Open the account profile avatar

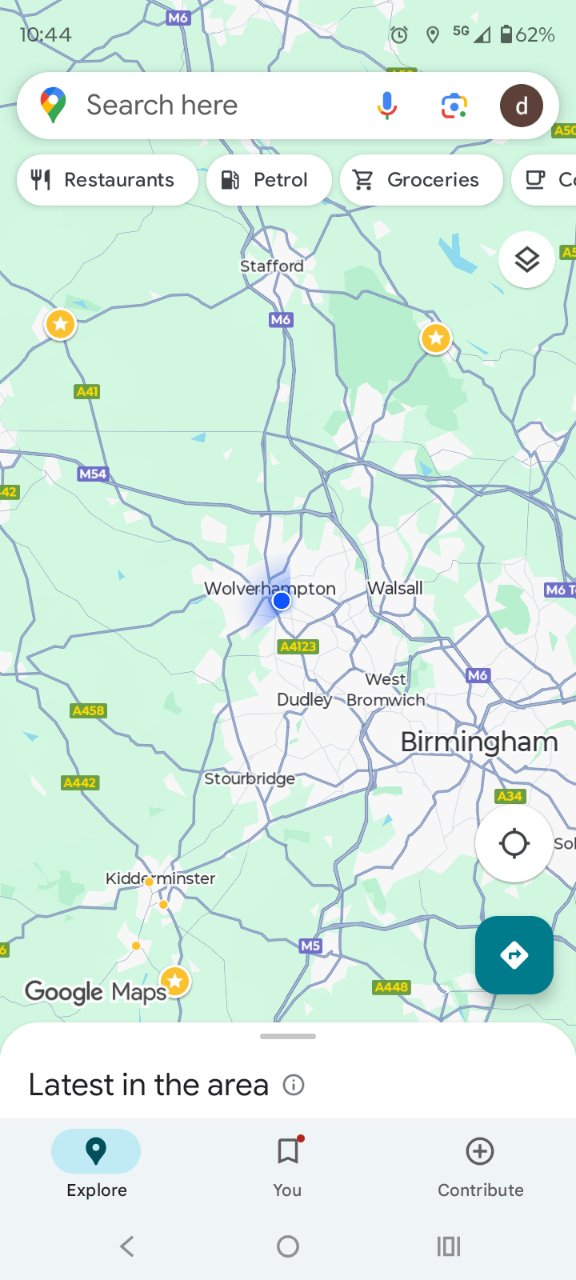[x=521, y=105]
